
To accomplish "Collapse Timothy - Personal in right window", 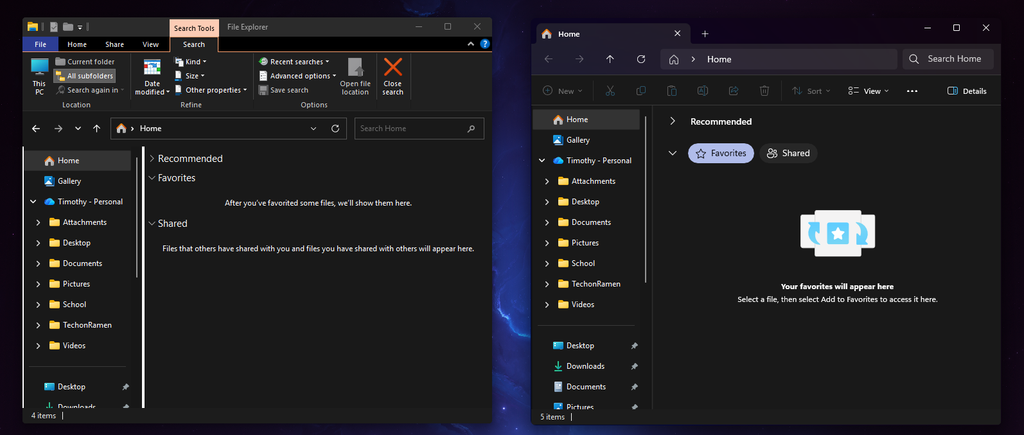I will coord(541,161).
